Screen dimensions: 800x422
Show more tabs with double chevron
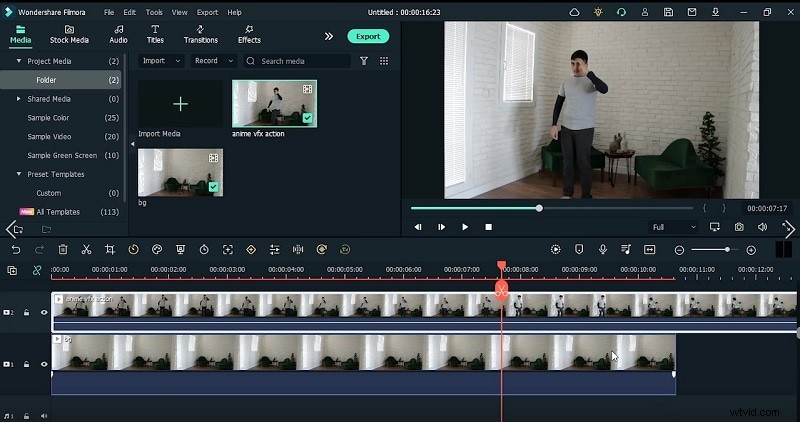coord(329,36)
